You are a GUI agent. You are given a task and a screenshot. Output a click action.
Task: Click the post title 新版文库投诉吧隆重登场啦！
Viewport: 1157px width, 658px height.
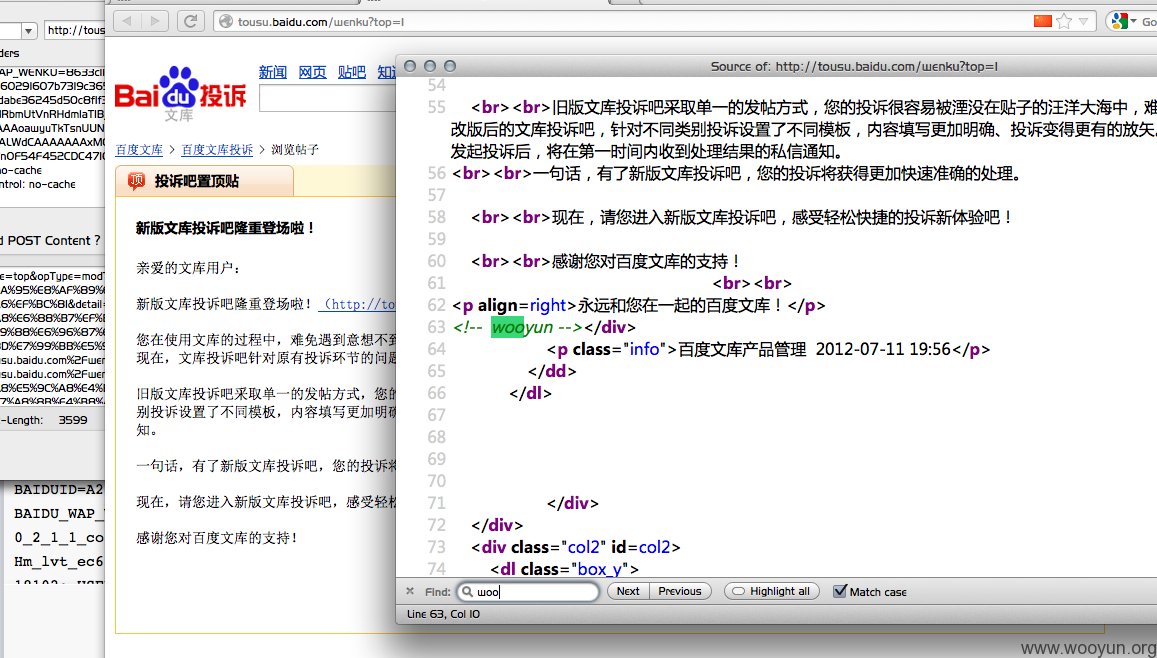coord(225,228)
